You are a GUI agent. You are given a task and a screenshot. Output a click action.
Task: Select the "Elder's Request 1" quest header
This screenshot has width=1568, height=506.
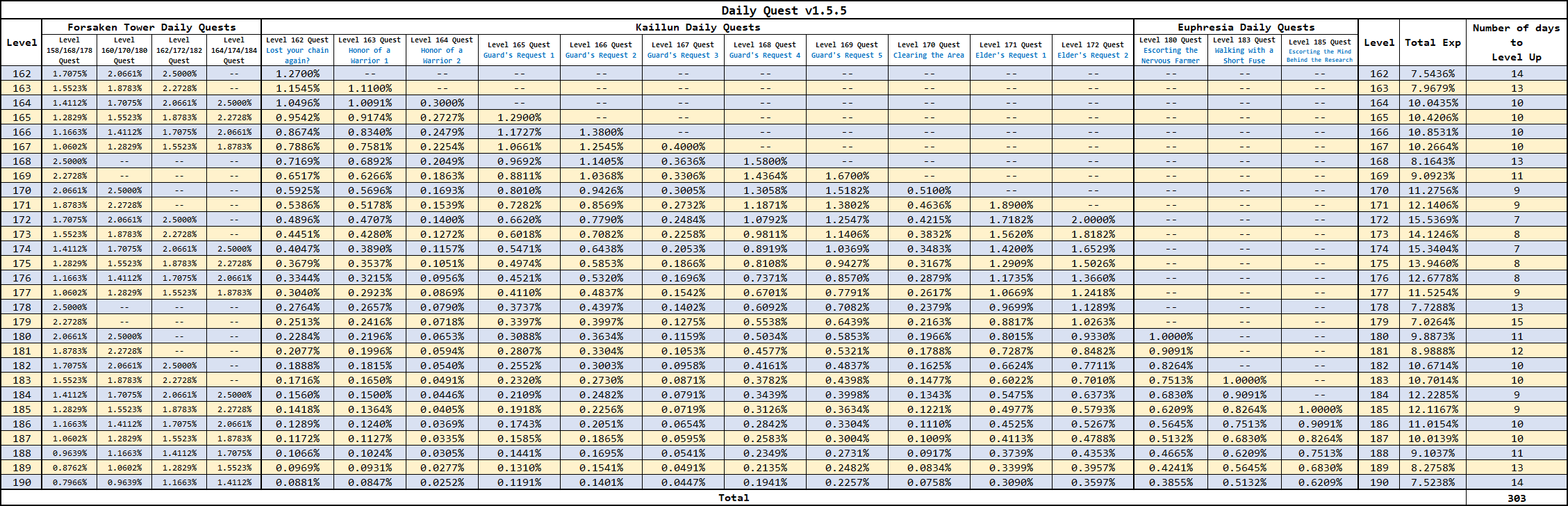pyautogui.click(x=1011, y=50)
